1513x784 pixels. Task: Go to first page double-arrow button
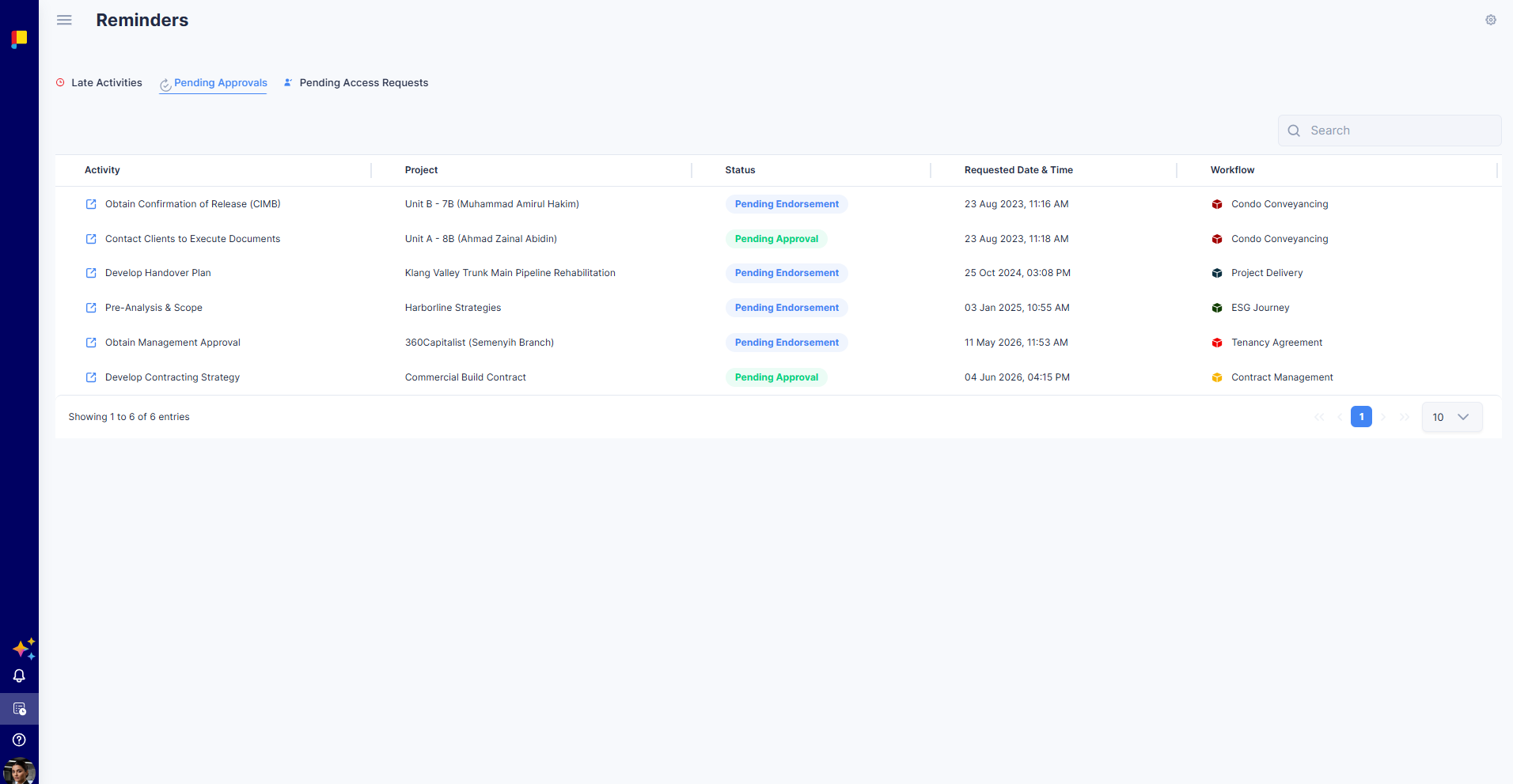coord(1319,417)
